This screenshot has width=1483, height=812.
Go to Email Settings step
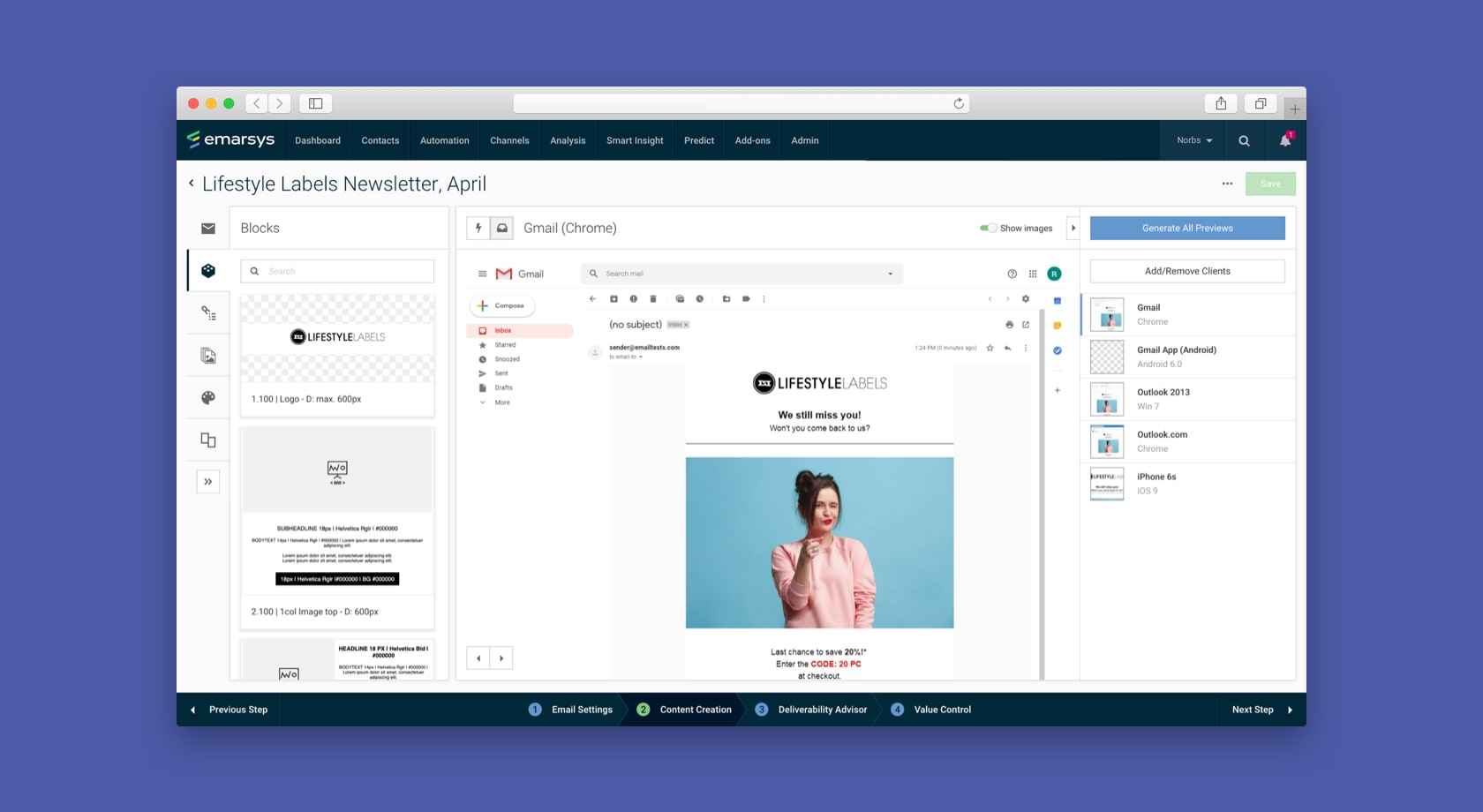coord(571,710)
